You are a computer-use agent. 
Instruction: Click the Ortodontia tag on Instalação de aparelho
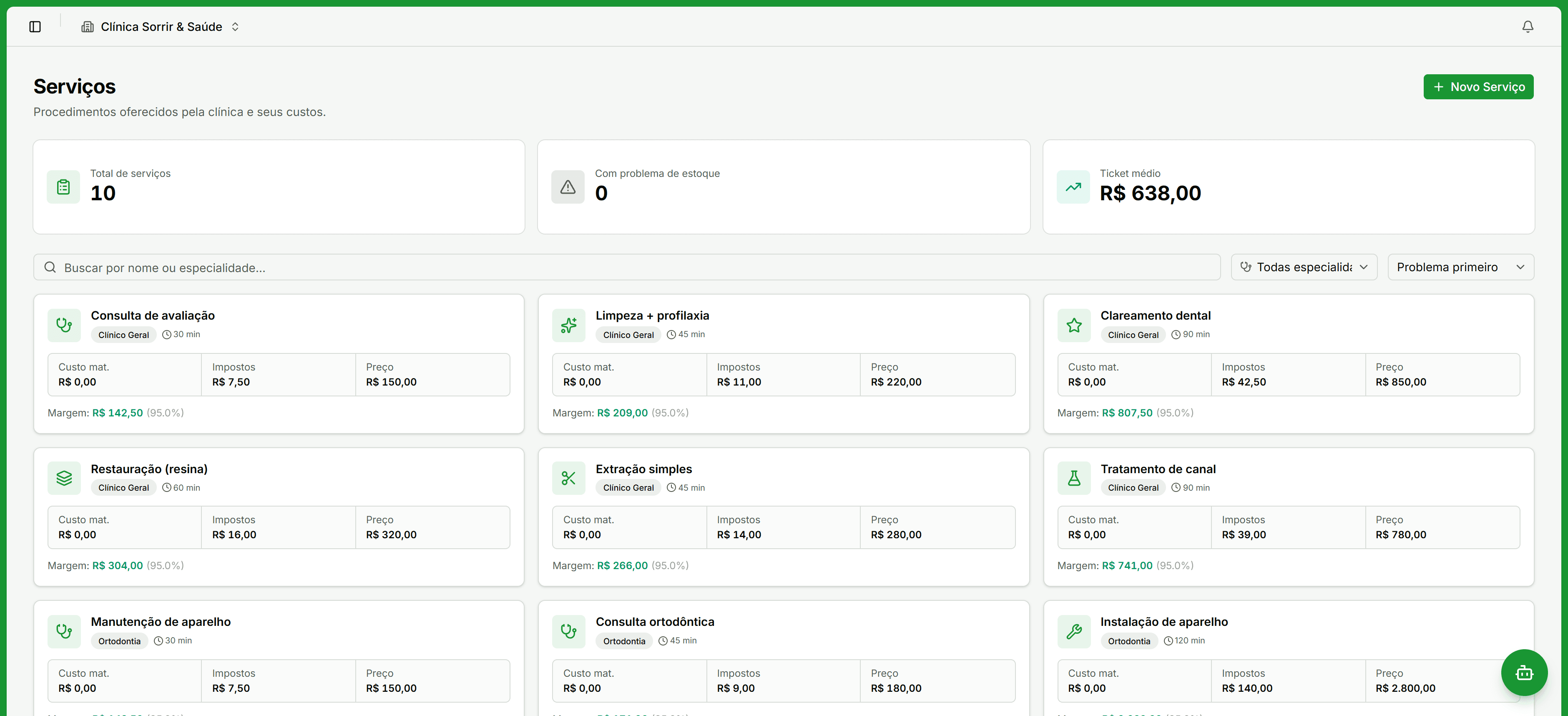[1129, 641]
